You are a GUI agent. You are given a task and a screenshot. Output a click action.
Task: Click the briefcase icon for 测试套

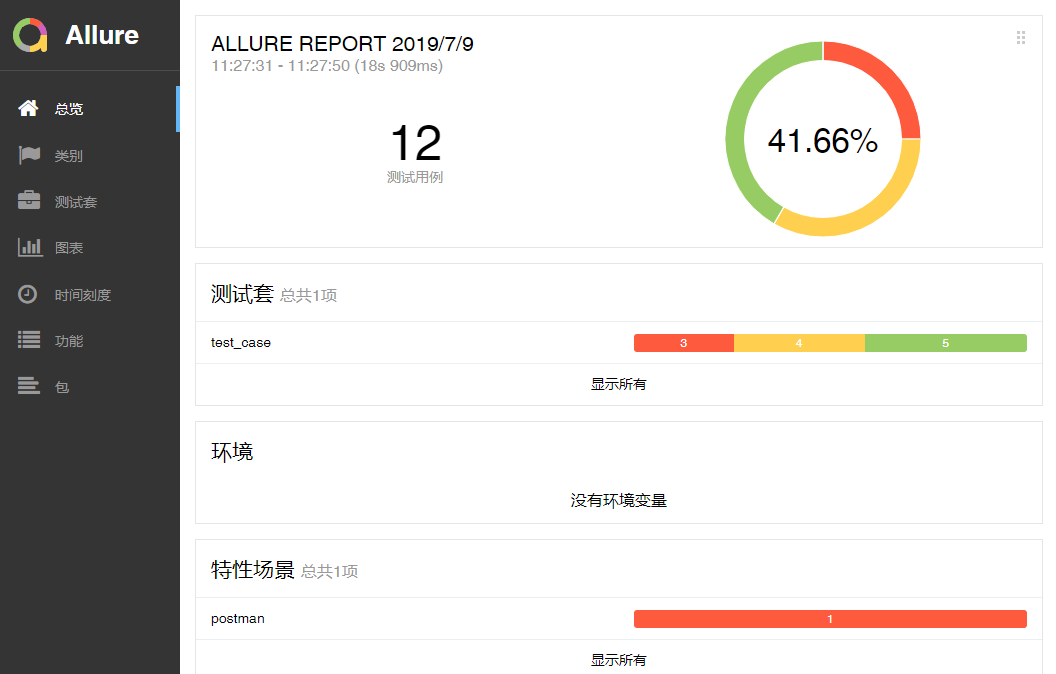click(29, 201)
